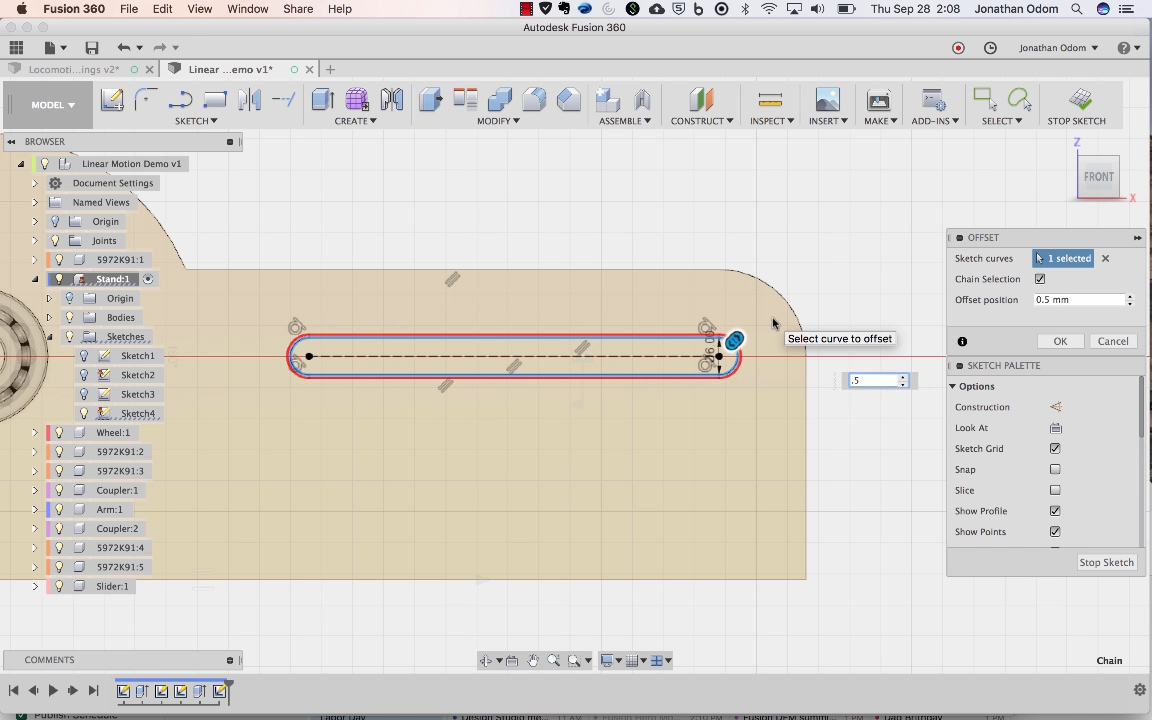Click Cancel in the Offset dialog
The height and width of the screenshot is (720, 1152).
pos(1112,341)
